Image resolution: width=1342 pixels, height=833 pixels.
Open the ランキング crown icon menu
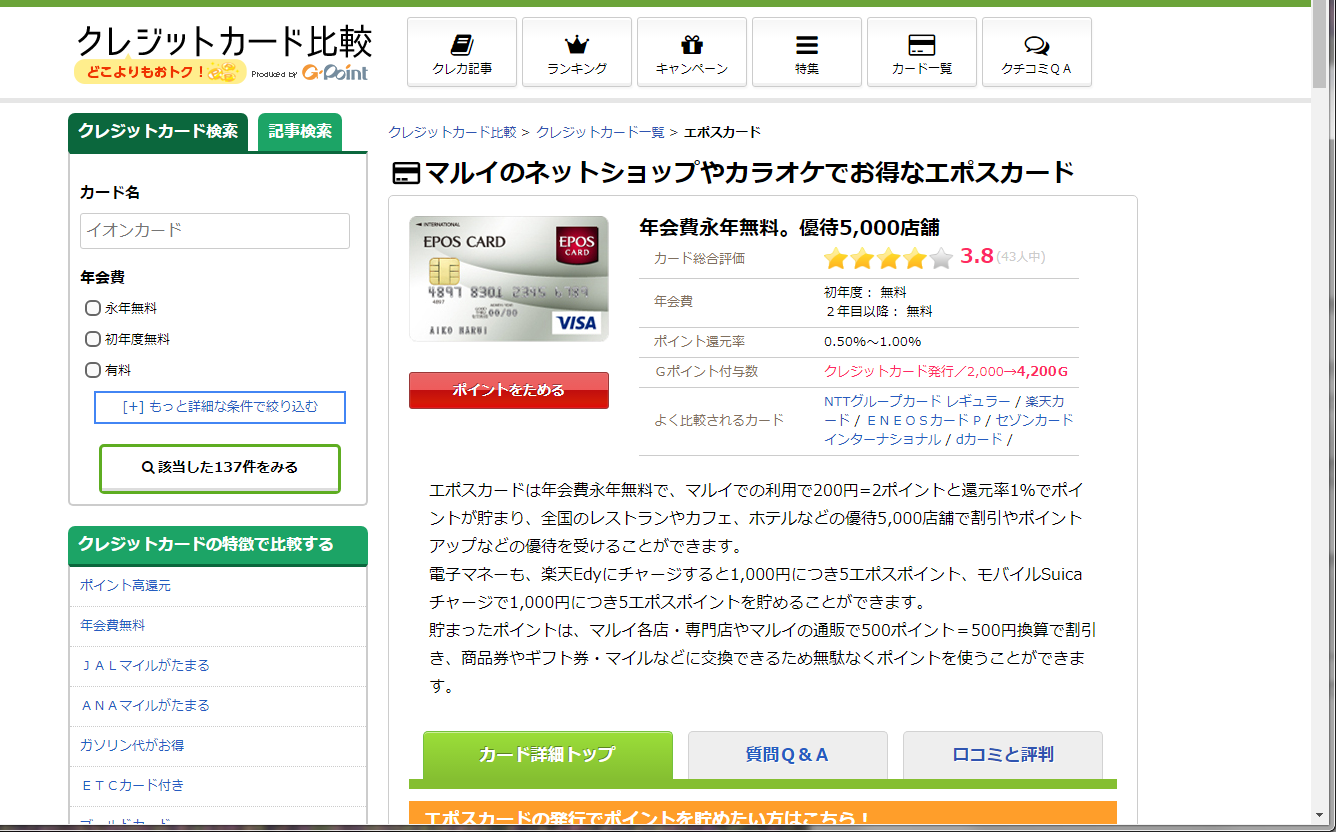pyautogui.click(x=577, y=52)
